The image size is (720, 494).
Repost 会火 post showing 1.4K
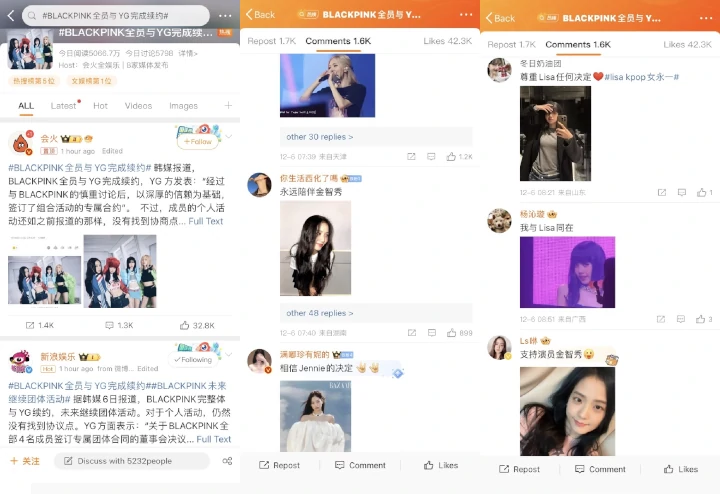[x=39, y=326]
